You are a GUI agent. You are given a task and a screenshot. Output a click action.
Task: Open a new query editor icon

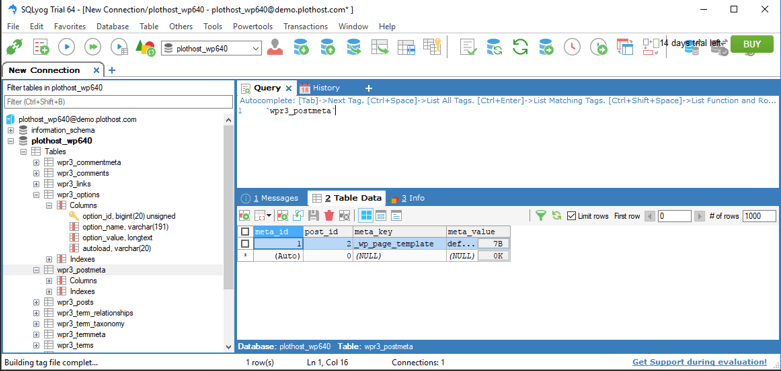(40, 47)
